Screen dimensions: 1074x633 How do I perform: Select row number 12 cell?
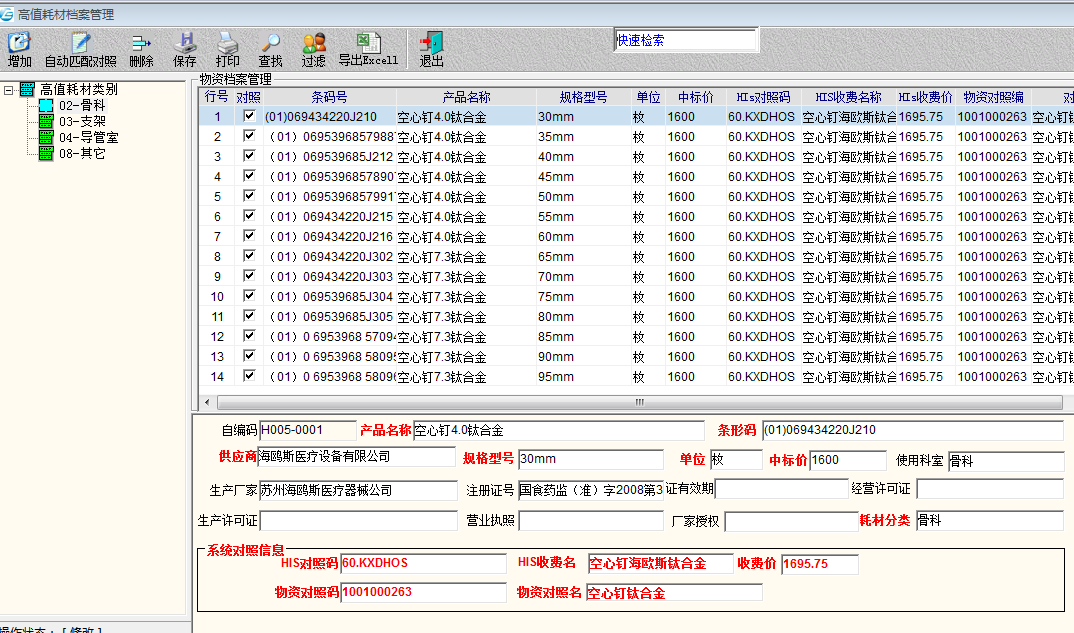217,337
